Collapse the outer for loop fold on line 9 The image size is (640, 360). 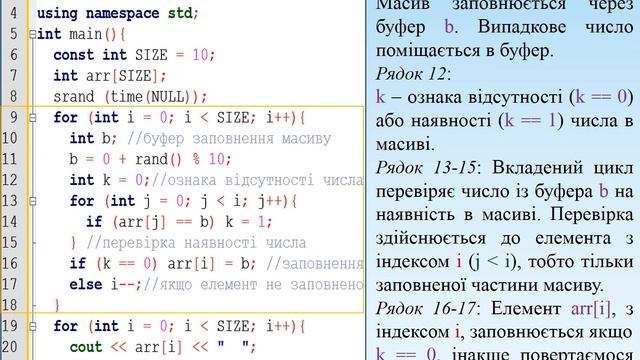point(33,118)
